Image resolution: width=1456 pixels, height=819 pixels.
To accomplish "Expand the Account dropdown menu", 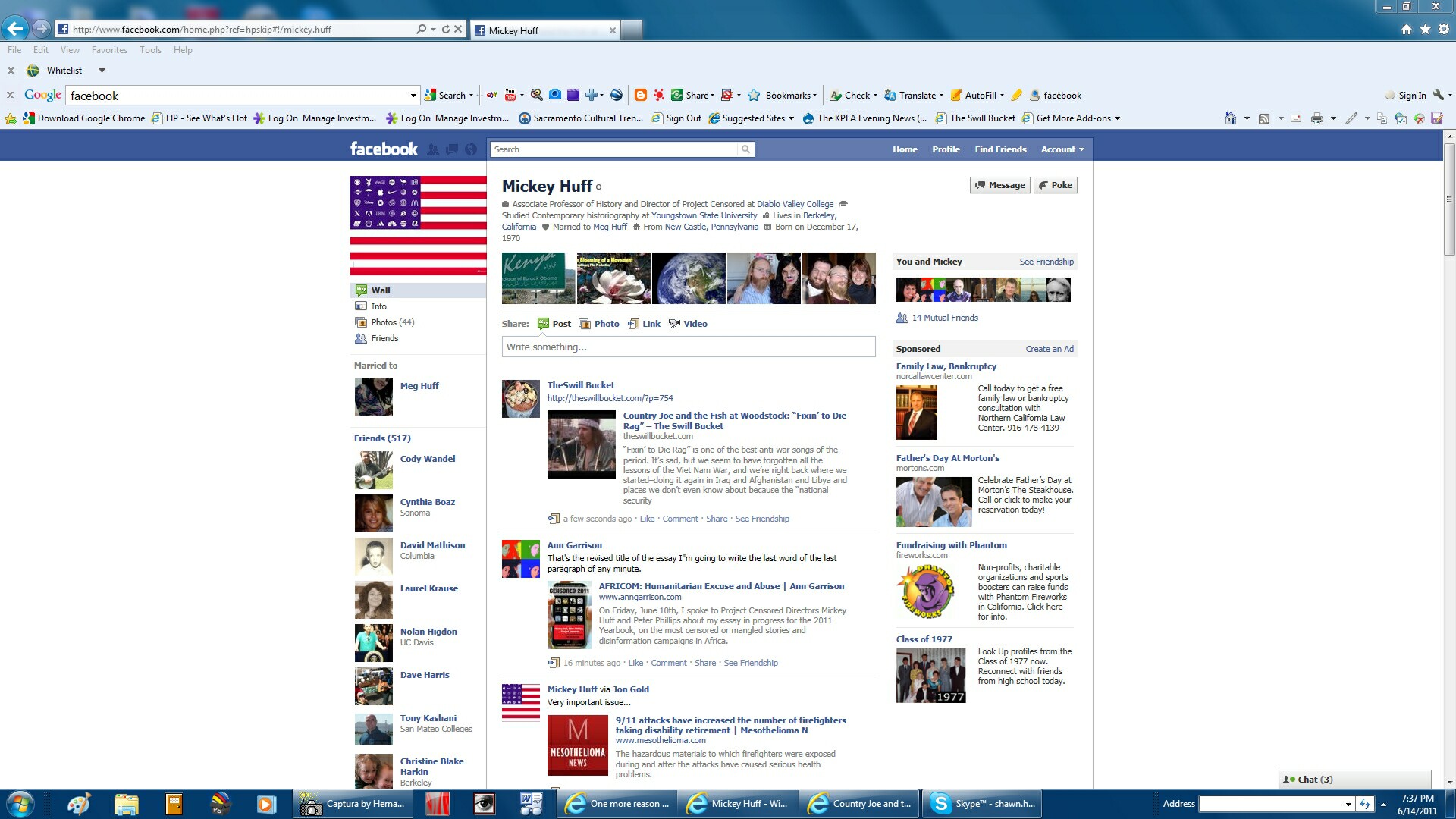I will [x=1062, y=149].
